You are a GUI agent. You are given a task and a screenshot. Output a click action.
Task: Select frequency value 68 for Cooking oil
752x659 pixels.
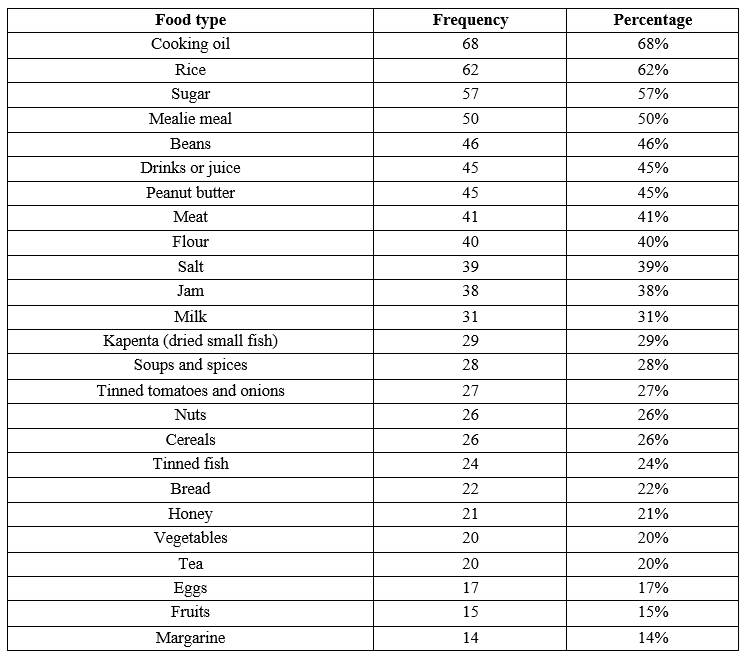(x=470, y=45)
